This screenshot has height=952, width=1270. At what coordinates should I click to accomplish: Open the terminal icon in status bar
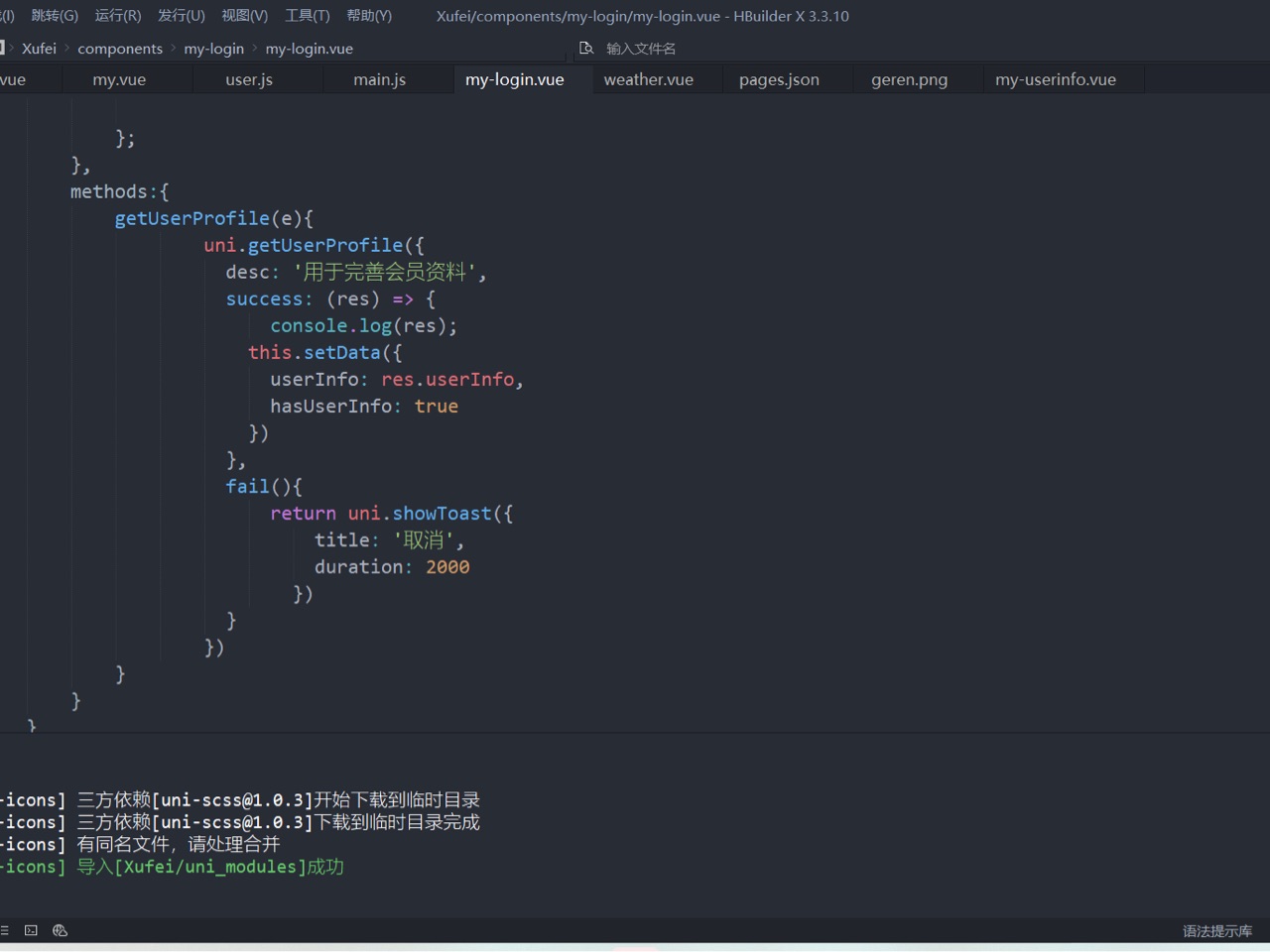click(x=31, y=930)
